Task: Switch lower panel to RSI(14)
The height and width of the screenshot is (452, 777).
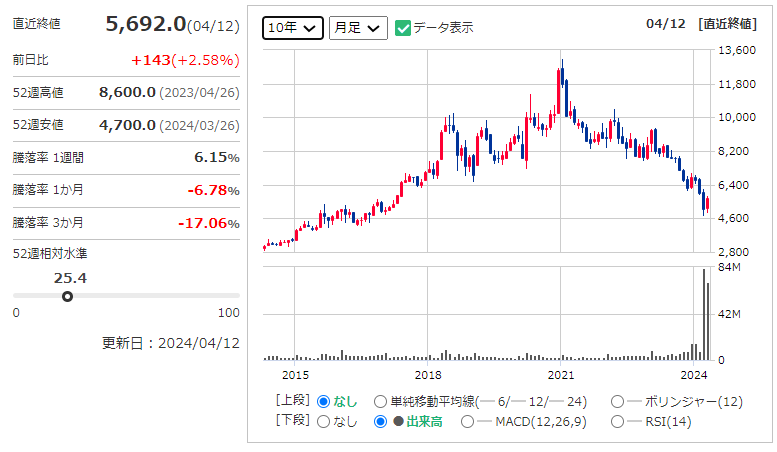Action: [618, 422]
